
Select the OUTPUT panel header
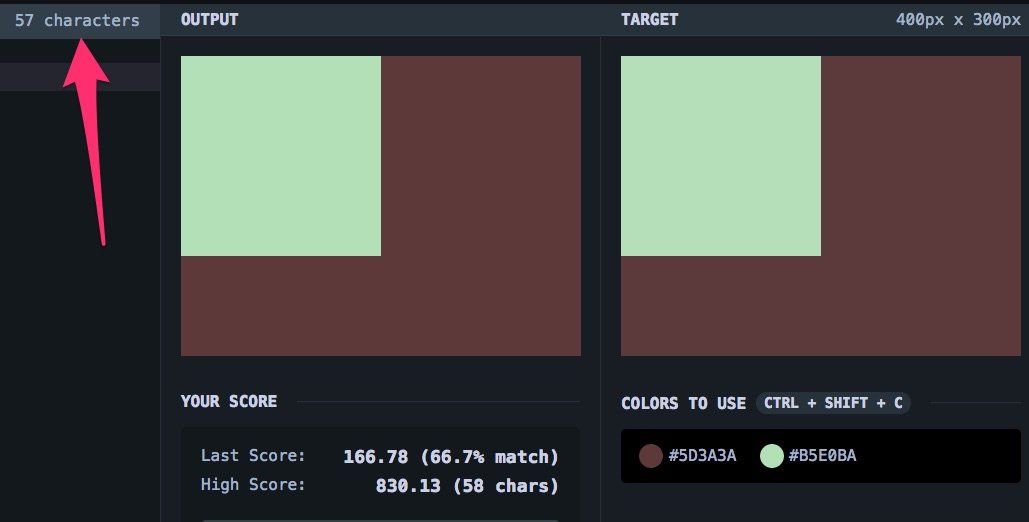tap(209, 20)
